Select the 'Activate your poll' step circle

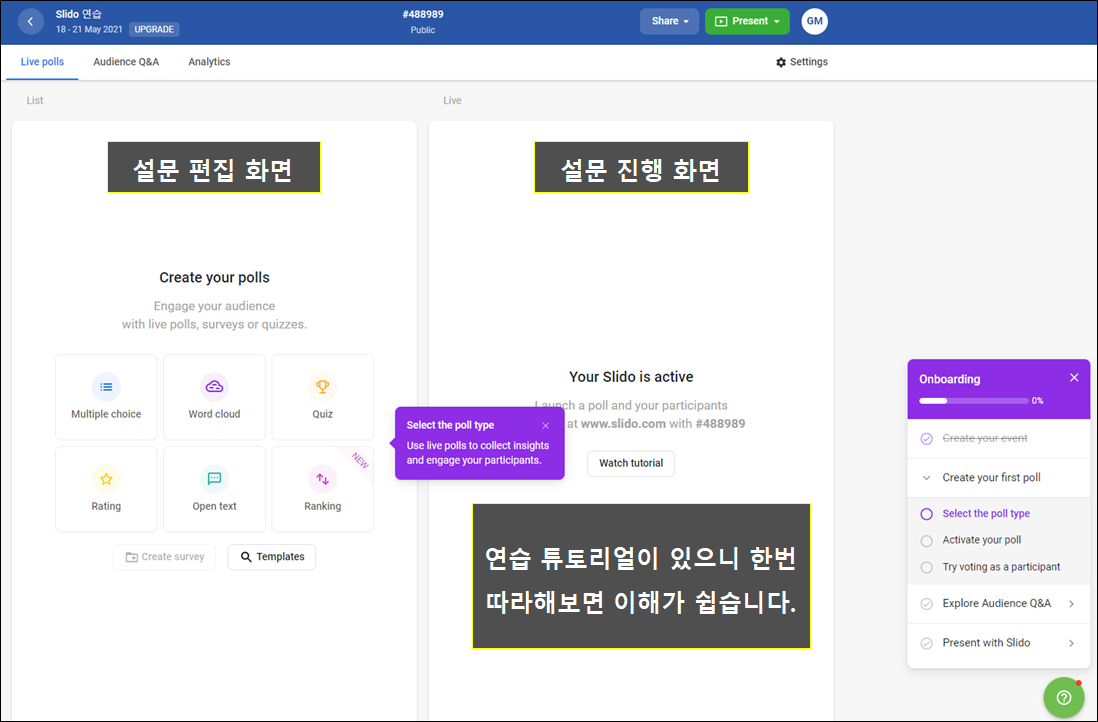(x=926, y=541)
